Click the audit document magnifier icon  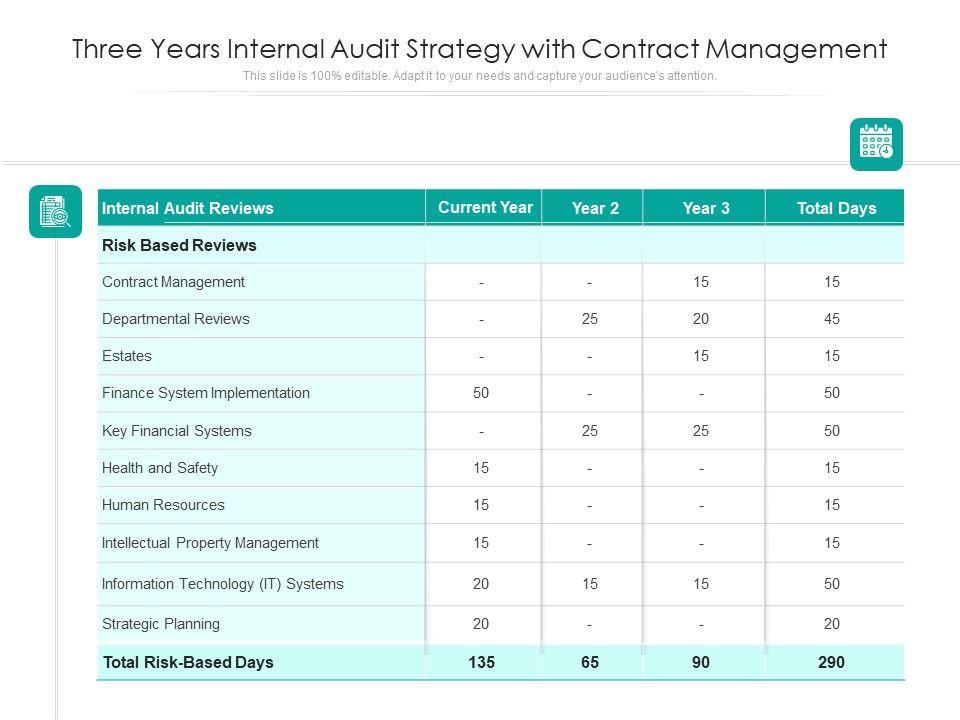(x=55, y=211)
